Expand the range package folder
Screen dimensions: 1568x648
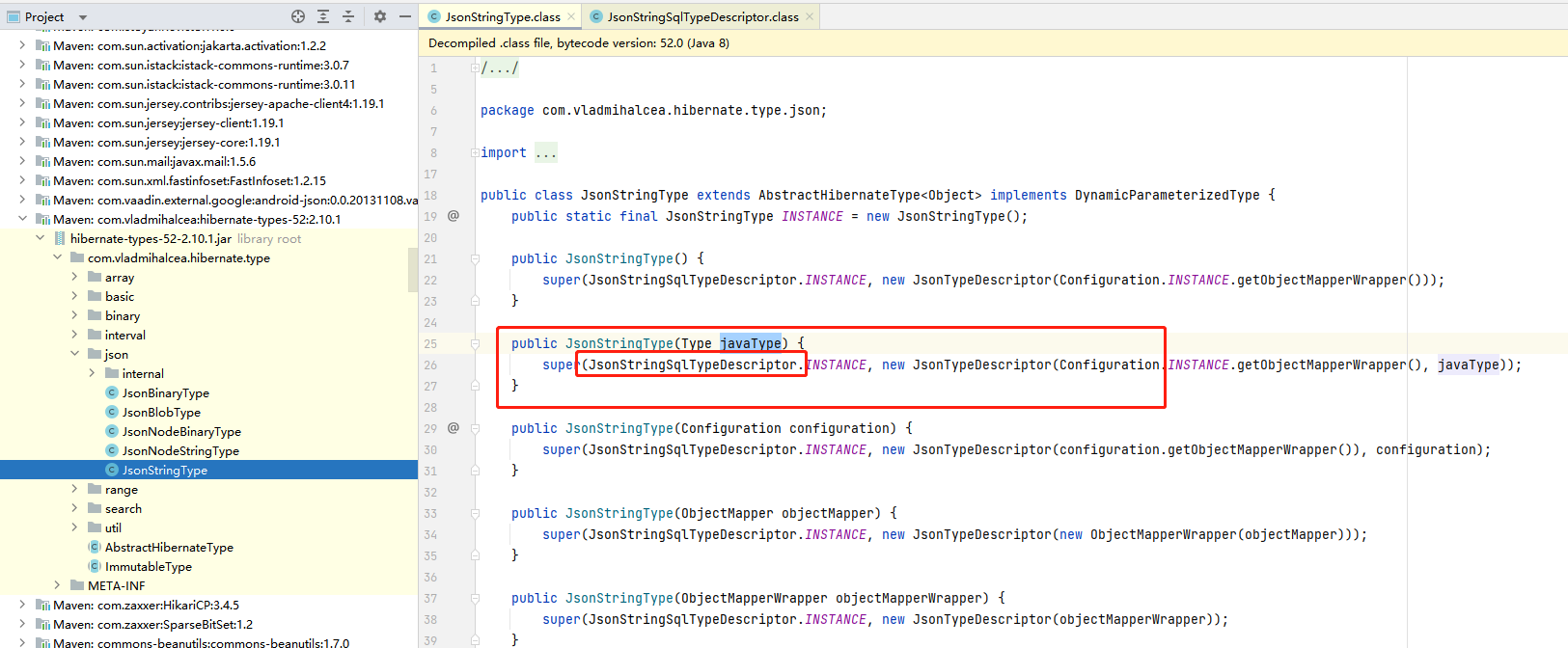[x=74, y=489]
